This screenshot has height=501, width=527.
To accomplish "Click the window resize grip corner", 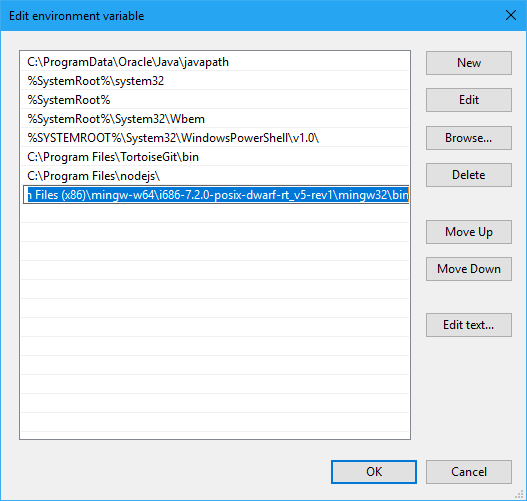I will pyautogui.click(x=519, y=494).
